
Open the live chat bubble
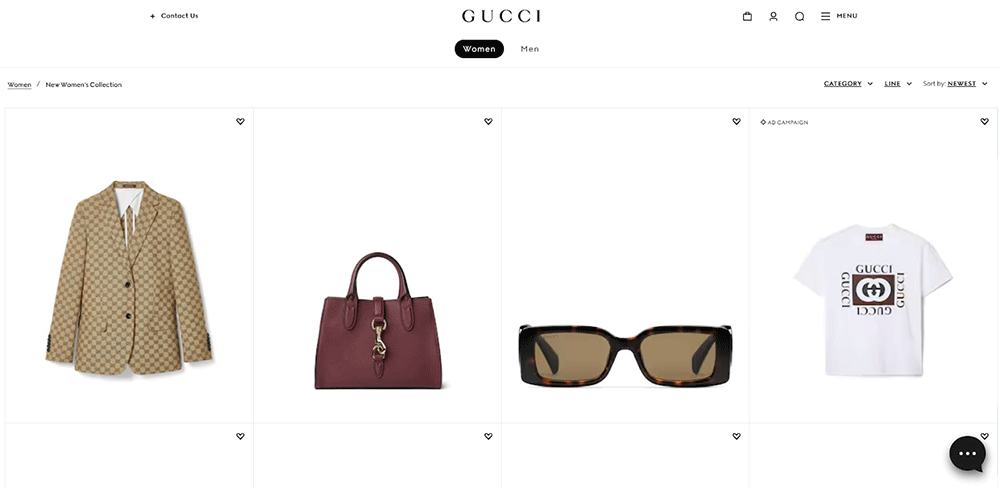[x=967, y=454]
